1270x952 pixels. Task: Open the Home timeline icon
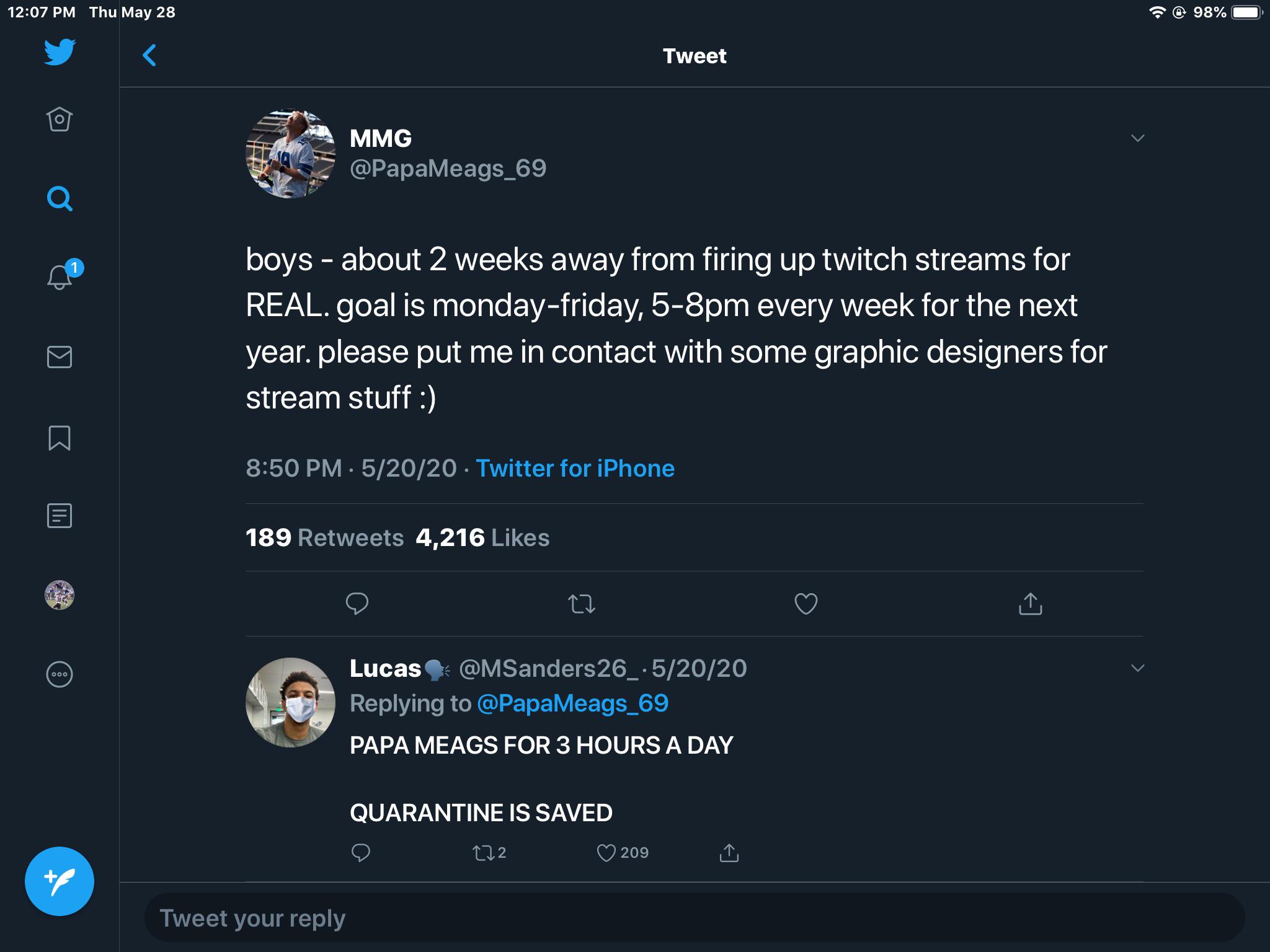(60, 119)
